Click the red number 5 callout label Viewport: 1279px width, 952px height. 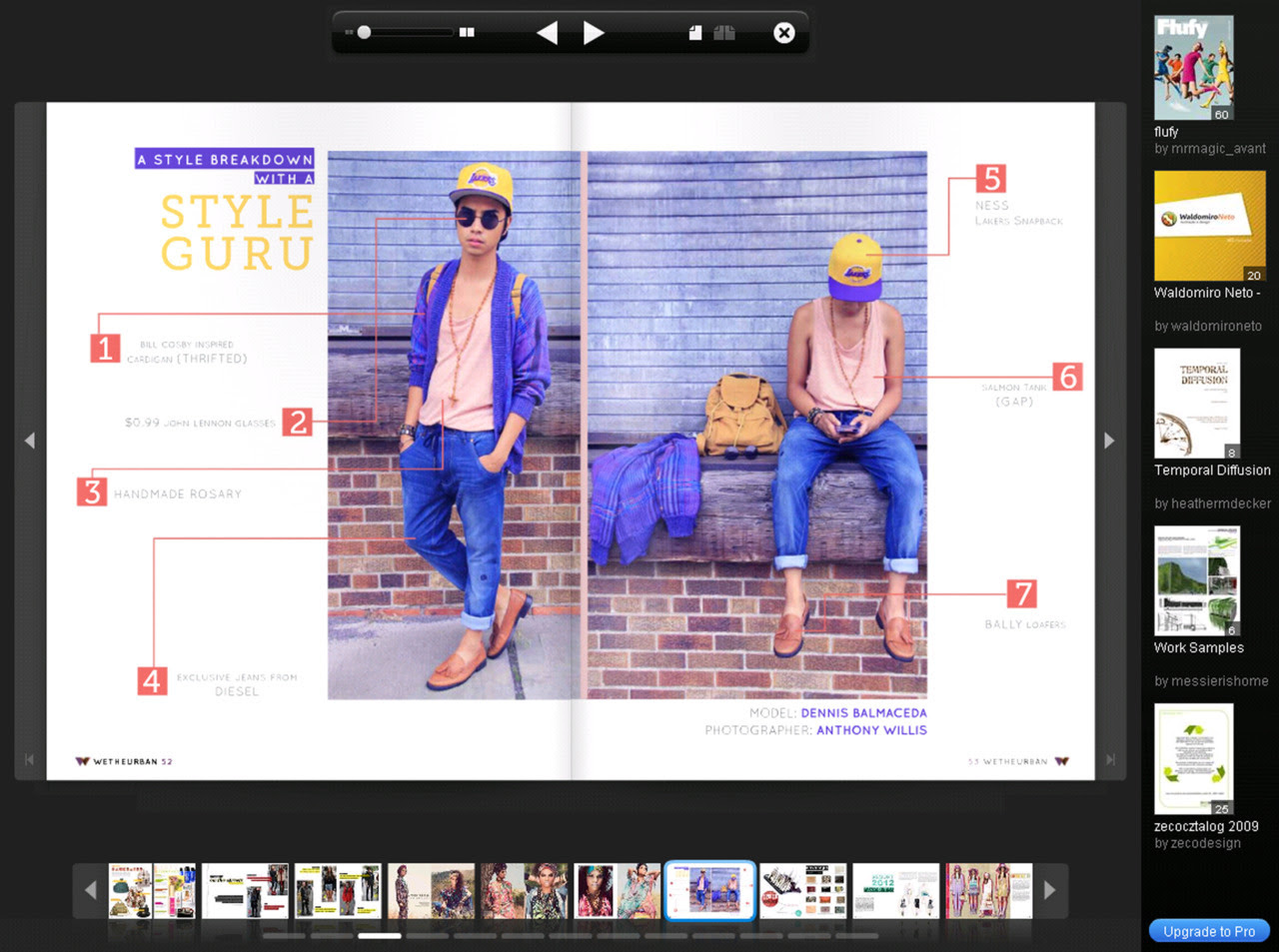tap(991, 179)
